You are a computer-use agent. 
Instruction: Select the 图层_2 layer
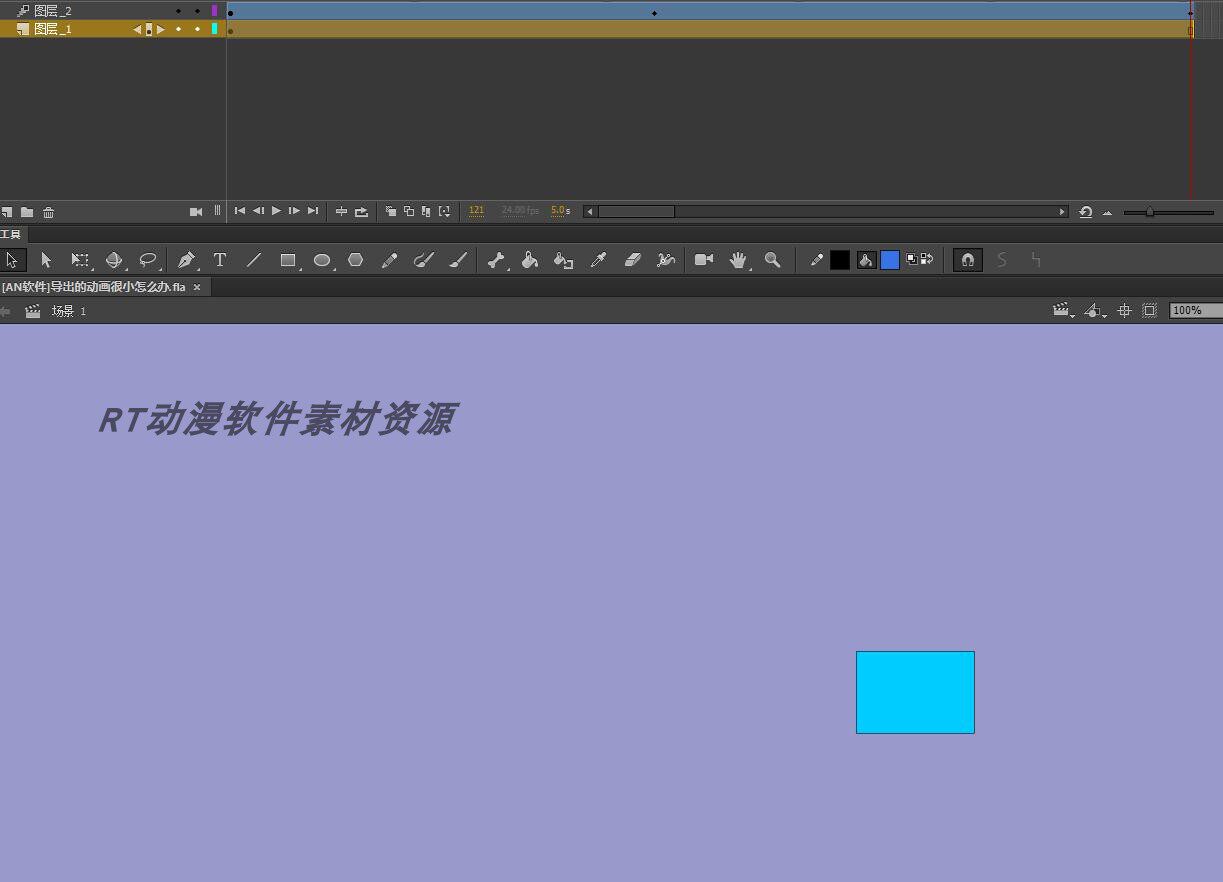(52, 11)
